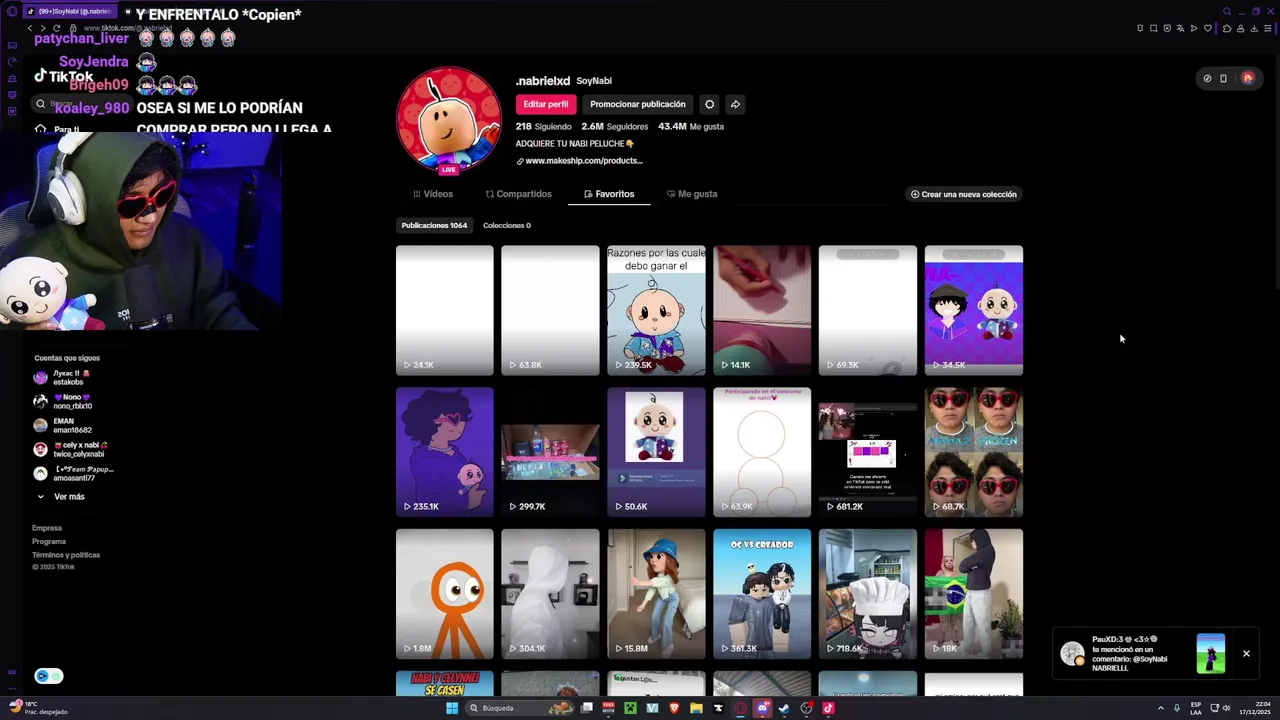Screen dimensions: 1280x720
Task: Click the Editar perfil button
Action: click(x=546, y=104)
